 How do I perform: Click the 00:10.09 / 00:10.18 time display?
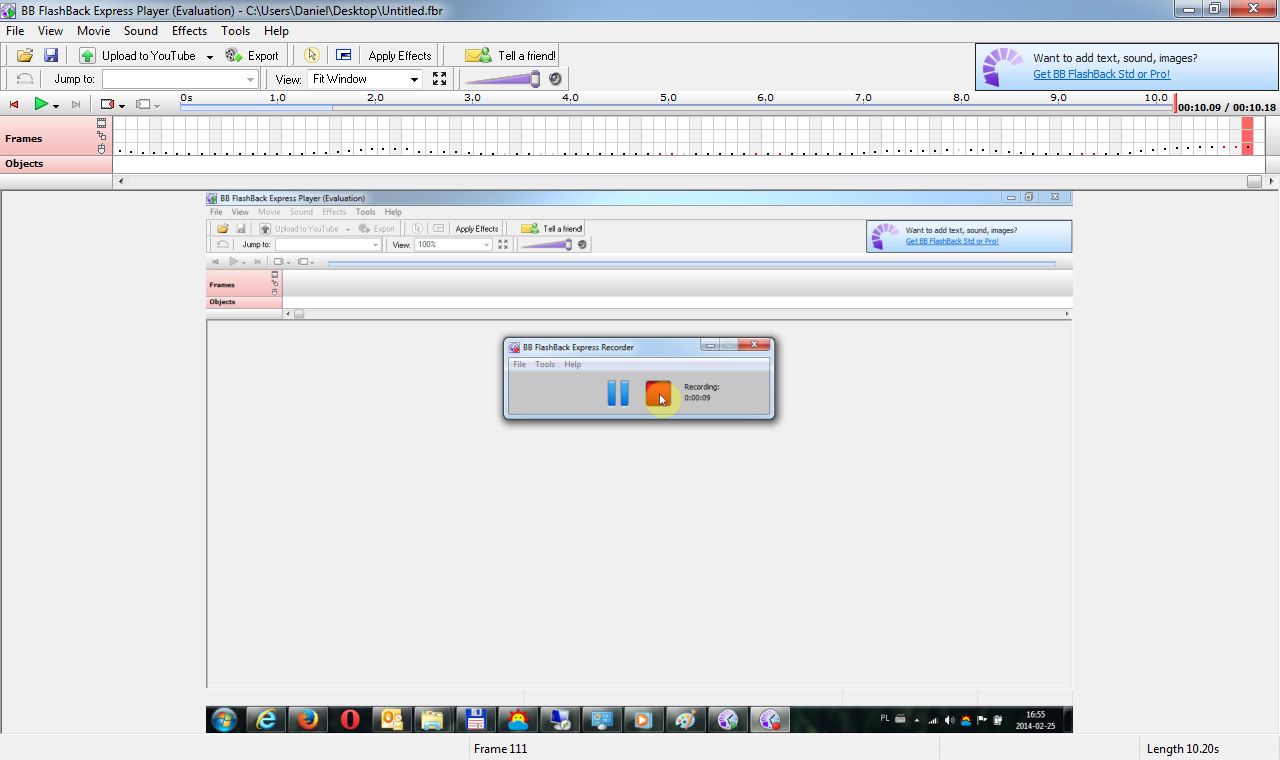[1226, 107]
